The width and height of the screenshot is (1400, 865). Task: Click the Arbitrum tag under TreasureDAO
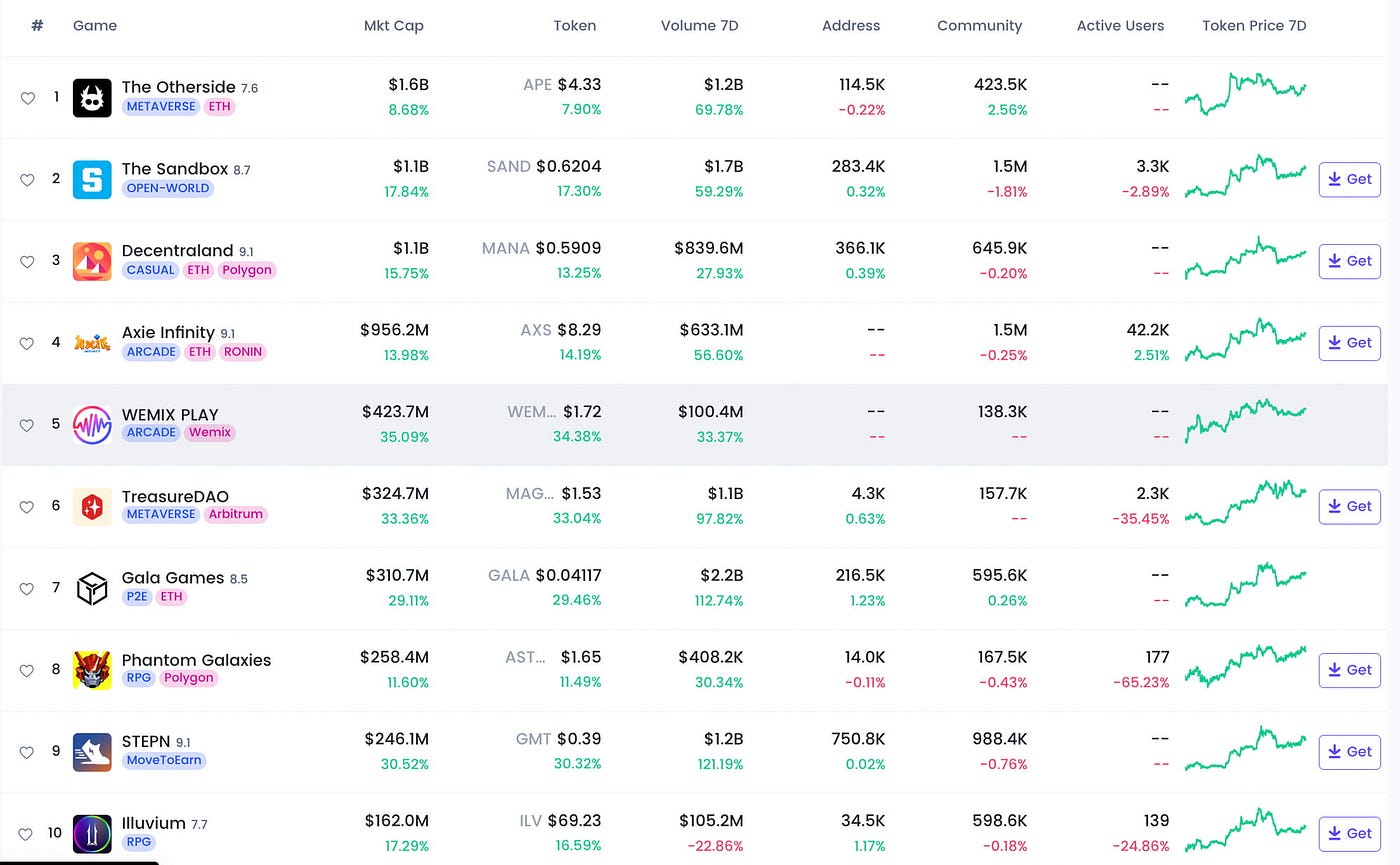(235, 515)
